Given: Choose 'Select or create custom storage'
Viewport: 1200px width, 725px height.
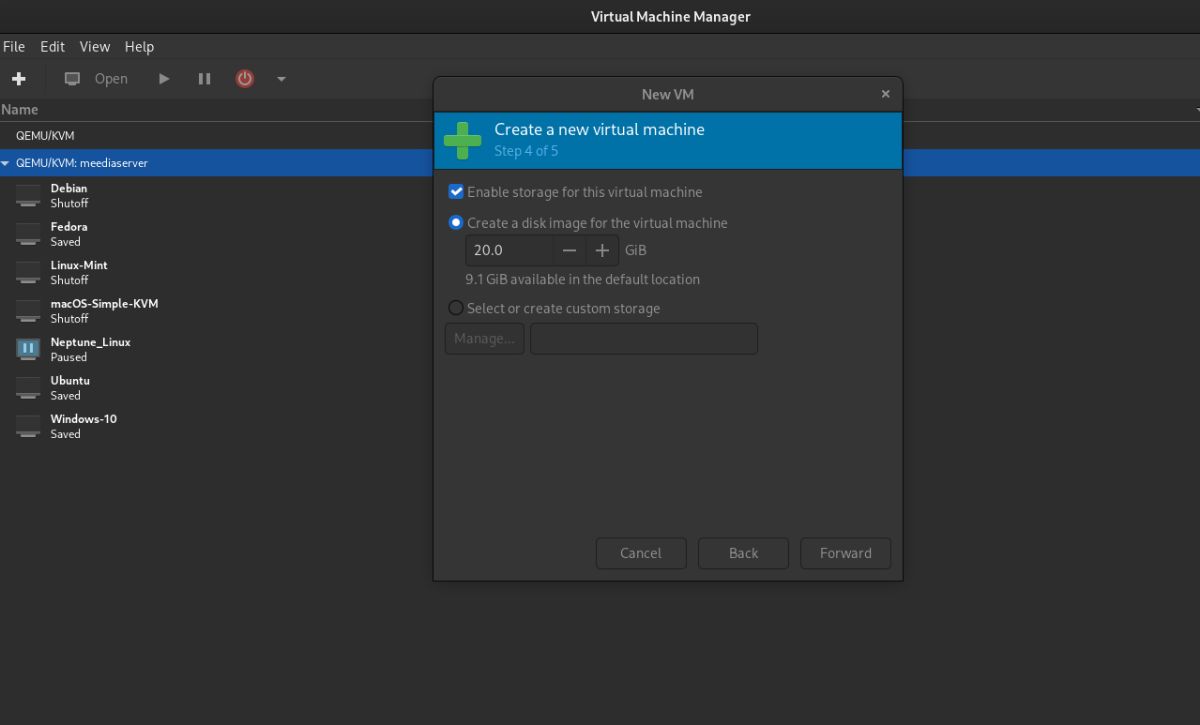Looking at the screenshot, I should pyautogui.click(x=456, y=307).
